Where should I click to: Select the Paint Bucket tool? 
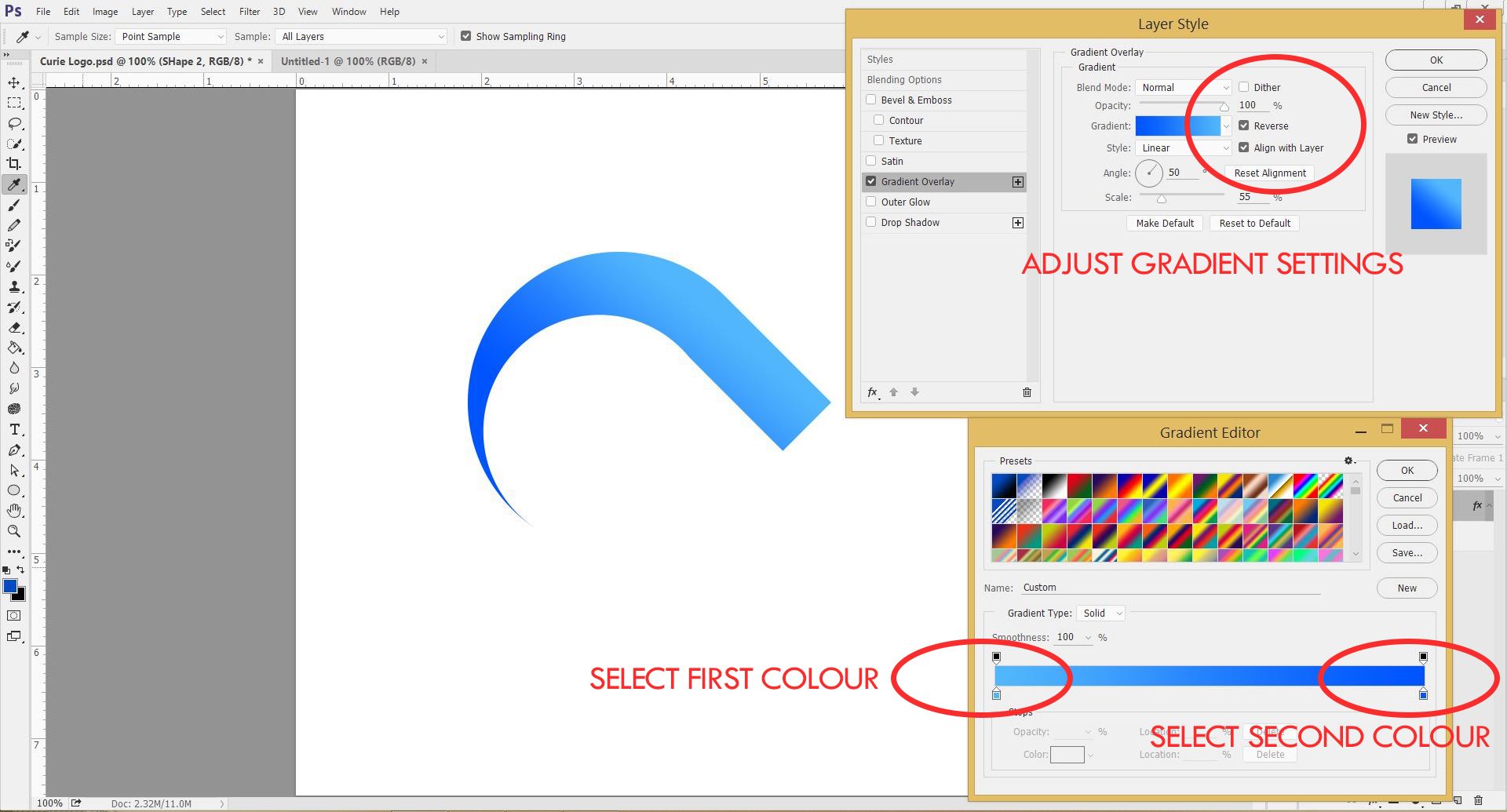tap(14, 348)
